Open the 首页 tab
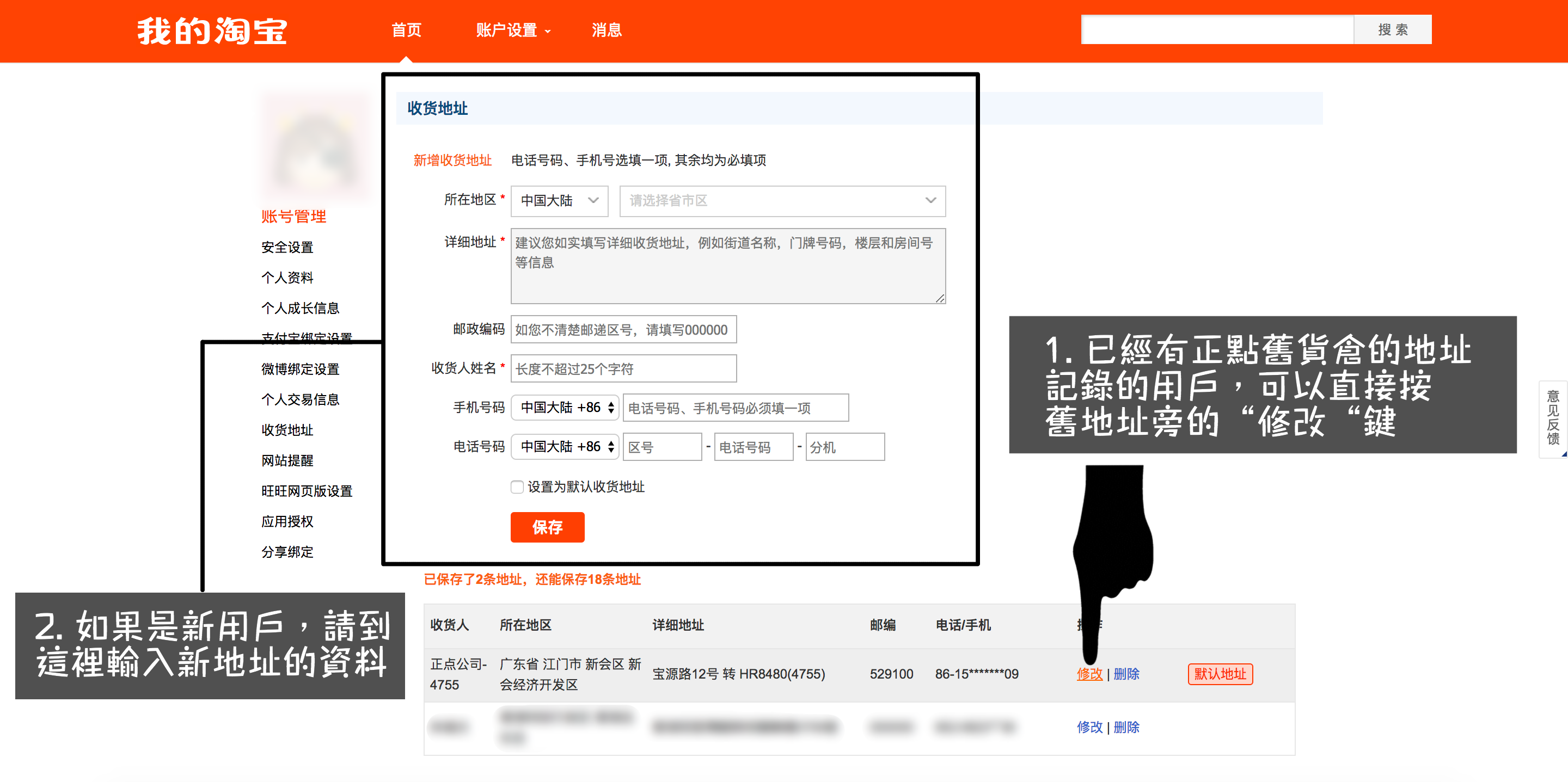 click(x=406, y=30)
